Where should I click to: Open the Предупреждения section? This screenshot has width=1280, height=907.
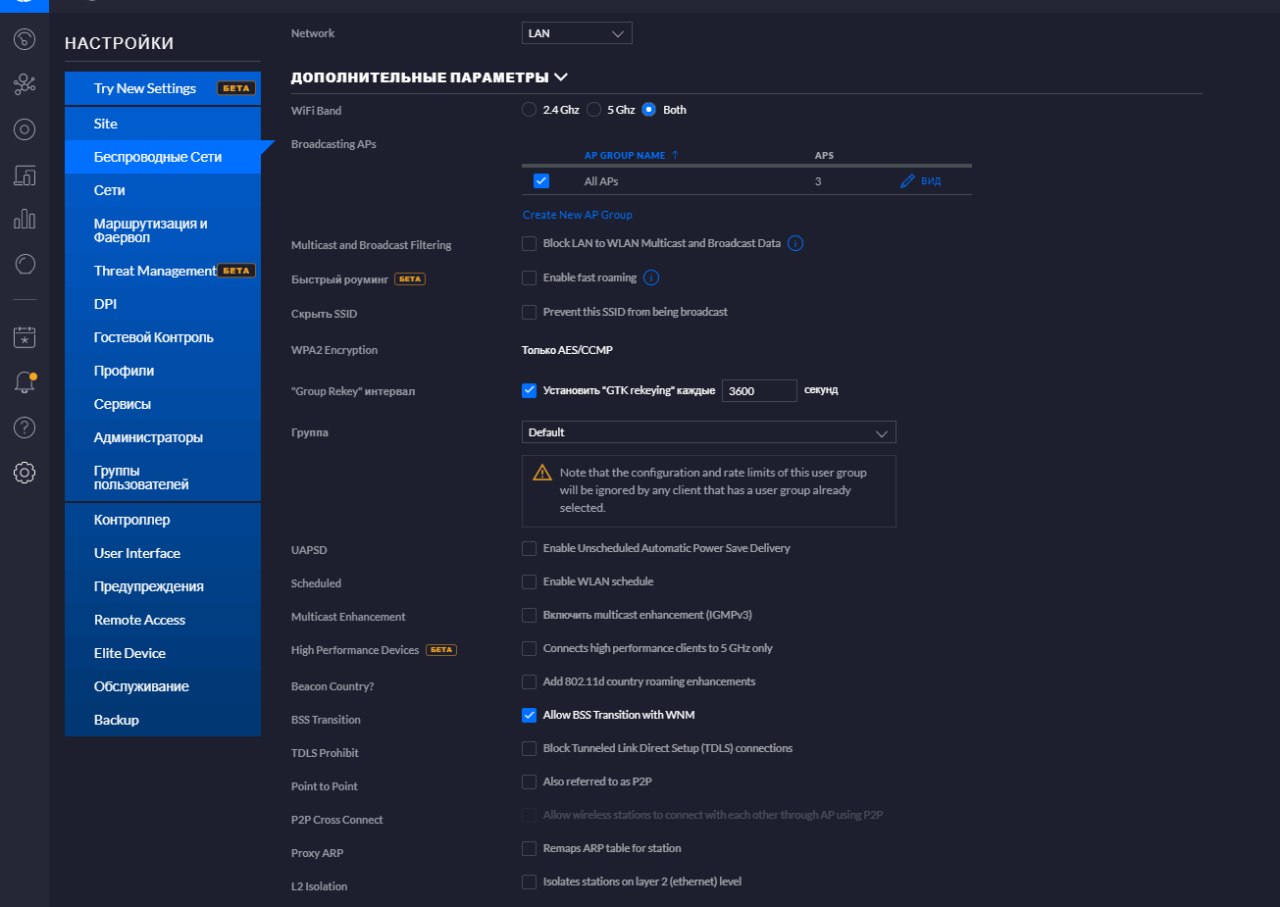pos(163,586)
